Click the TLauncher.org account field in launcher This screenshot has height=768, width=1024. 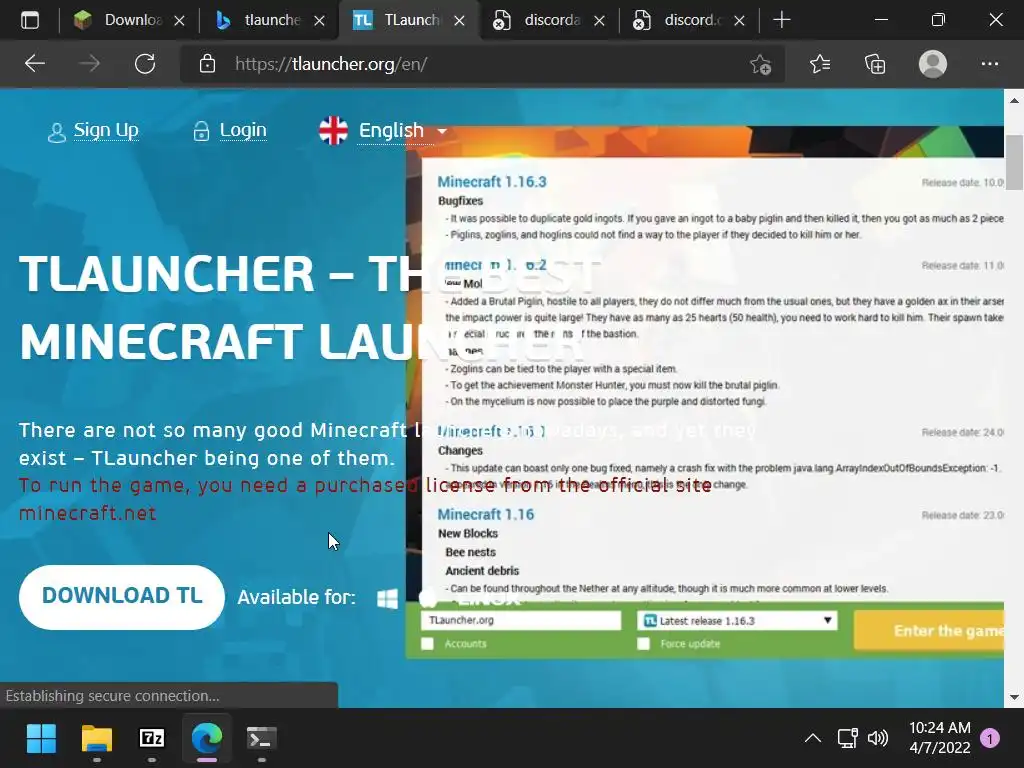pos(520,620)
